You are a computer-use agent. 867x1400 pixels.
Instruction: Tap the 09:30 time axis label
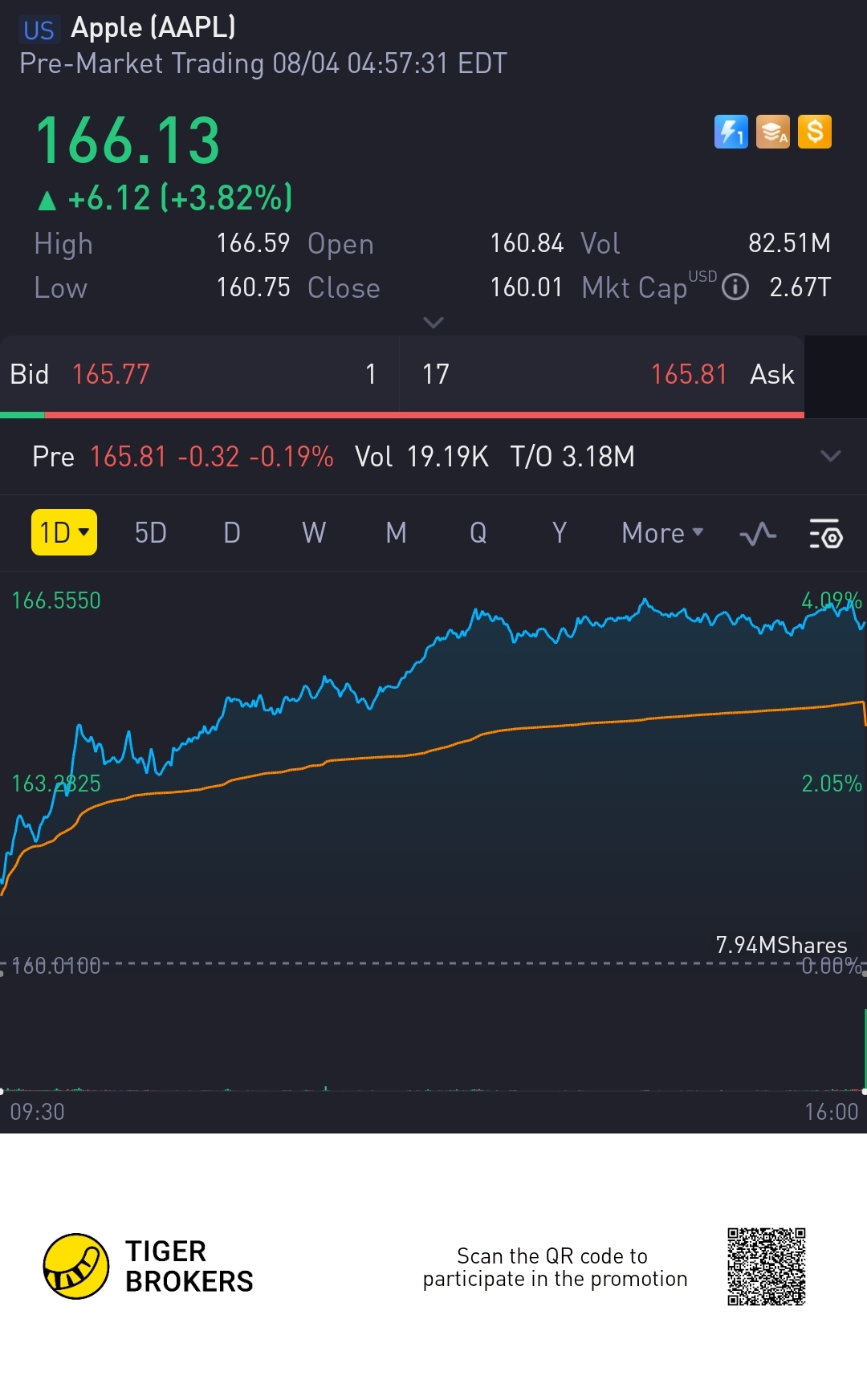37,1112
